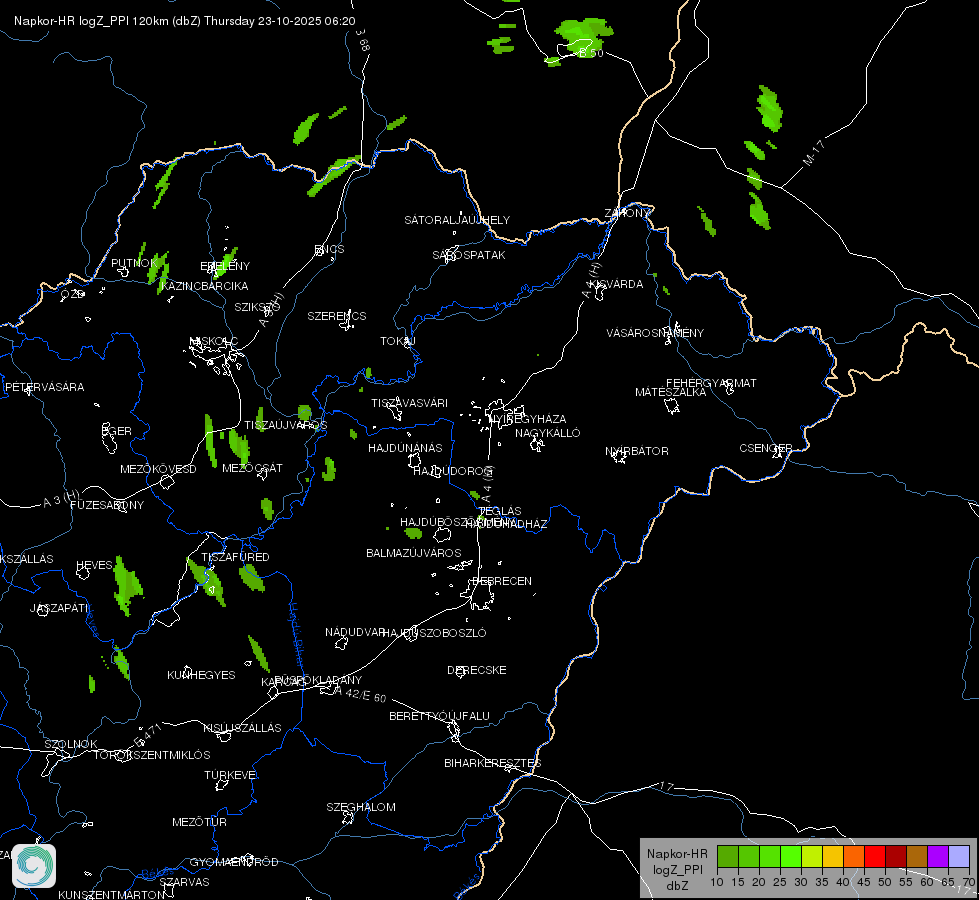The image size is (979, 900).
Task: Select the TISZAVASVÁRI label
Action: 409,403
